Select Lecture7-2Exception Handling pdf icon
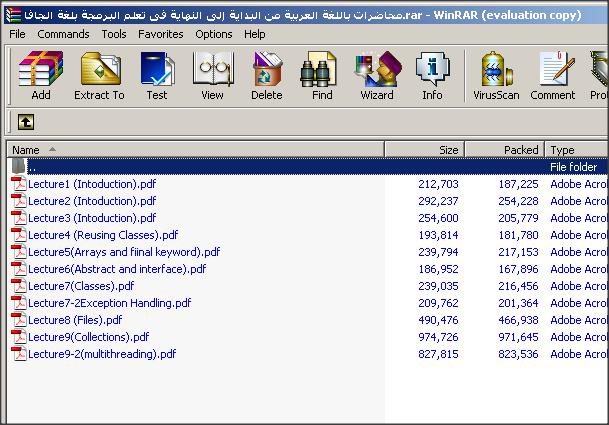The image size is (609, 425). (19, 303)
